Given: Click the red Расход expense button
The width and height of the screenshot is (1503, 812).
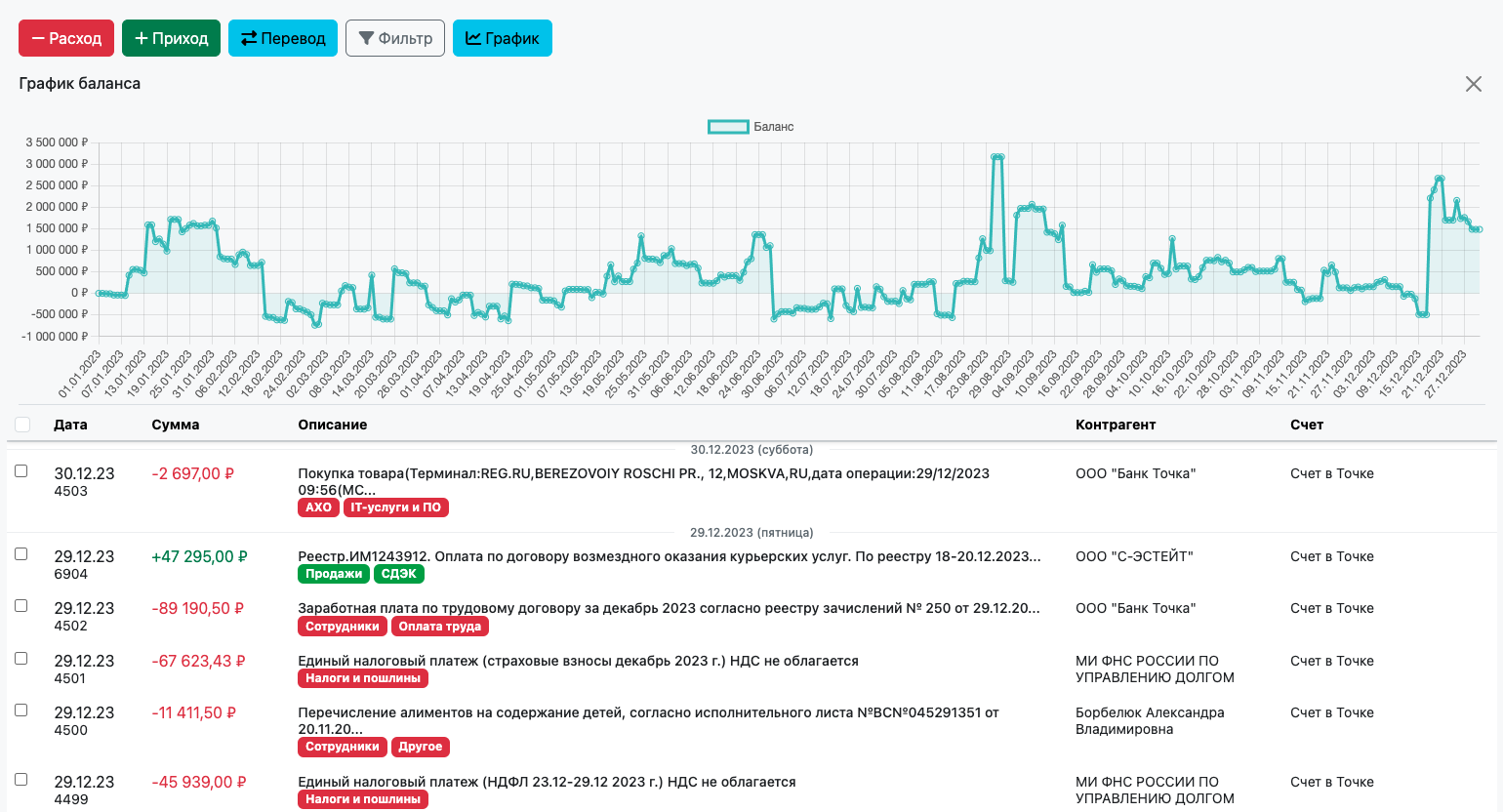Looking at the screenshot, I should 66,38.
